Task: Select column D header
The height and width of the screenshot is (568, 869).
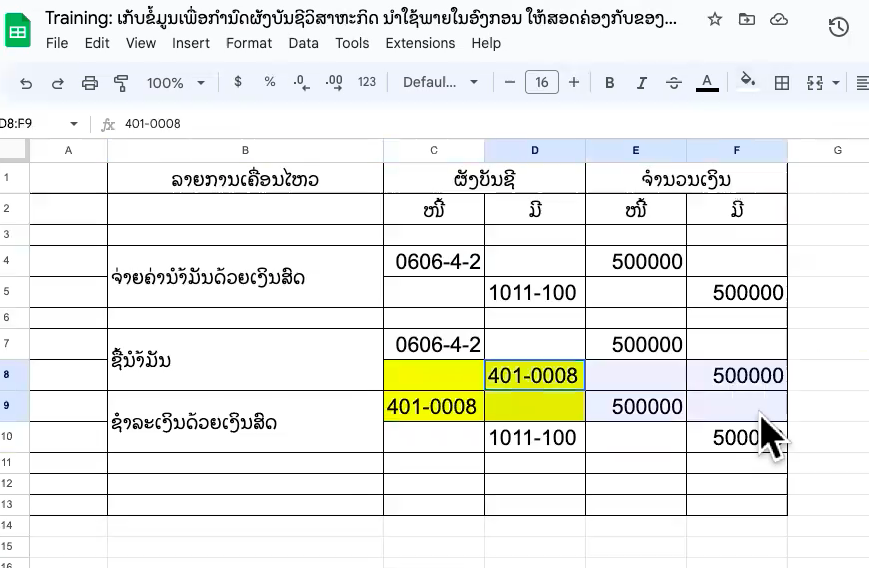Action: point(534,150)
